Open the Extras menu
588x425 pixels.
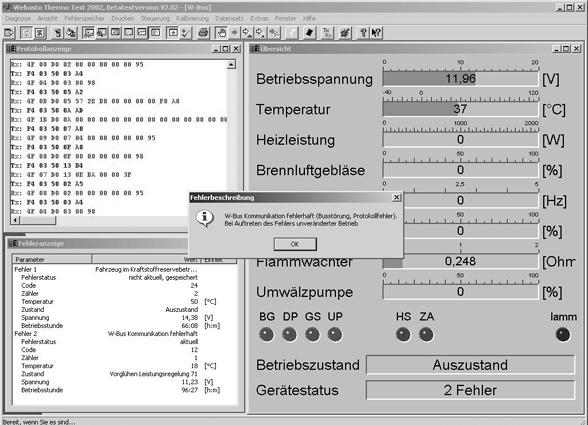click(260, 18)
